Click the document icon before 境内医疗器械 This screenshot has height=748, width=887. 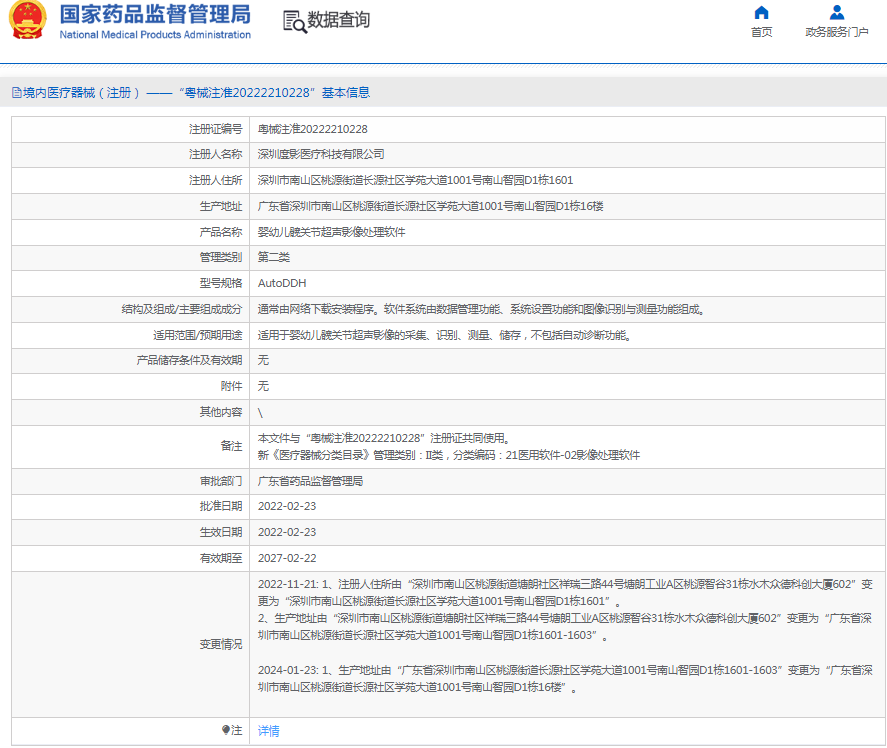point(17,93)
